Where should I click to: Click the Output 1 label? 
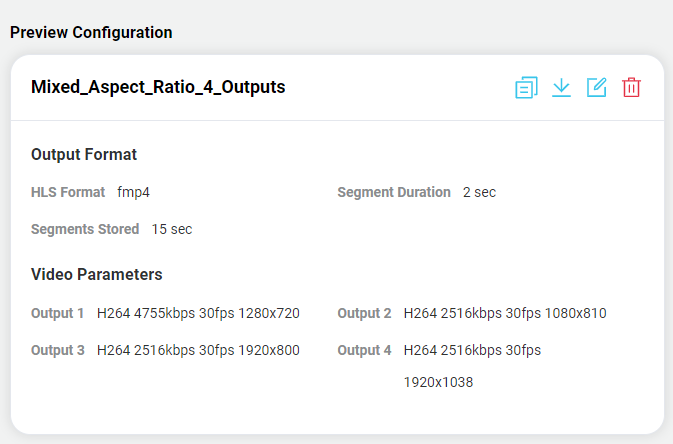pyautogui.click(x=58, y=313)
